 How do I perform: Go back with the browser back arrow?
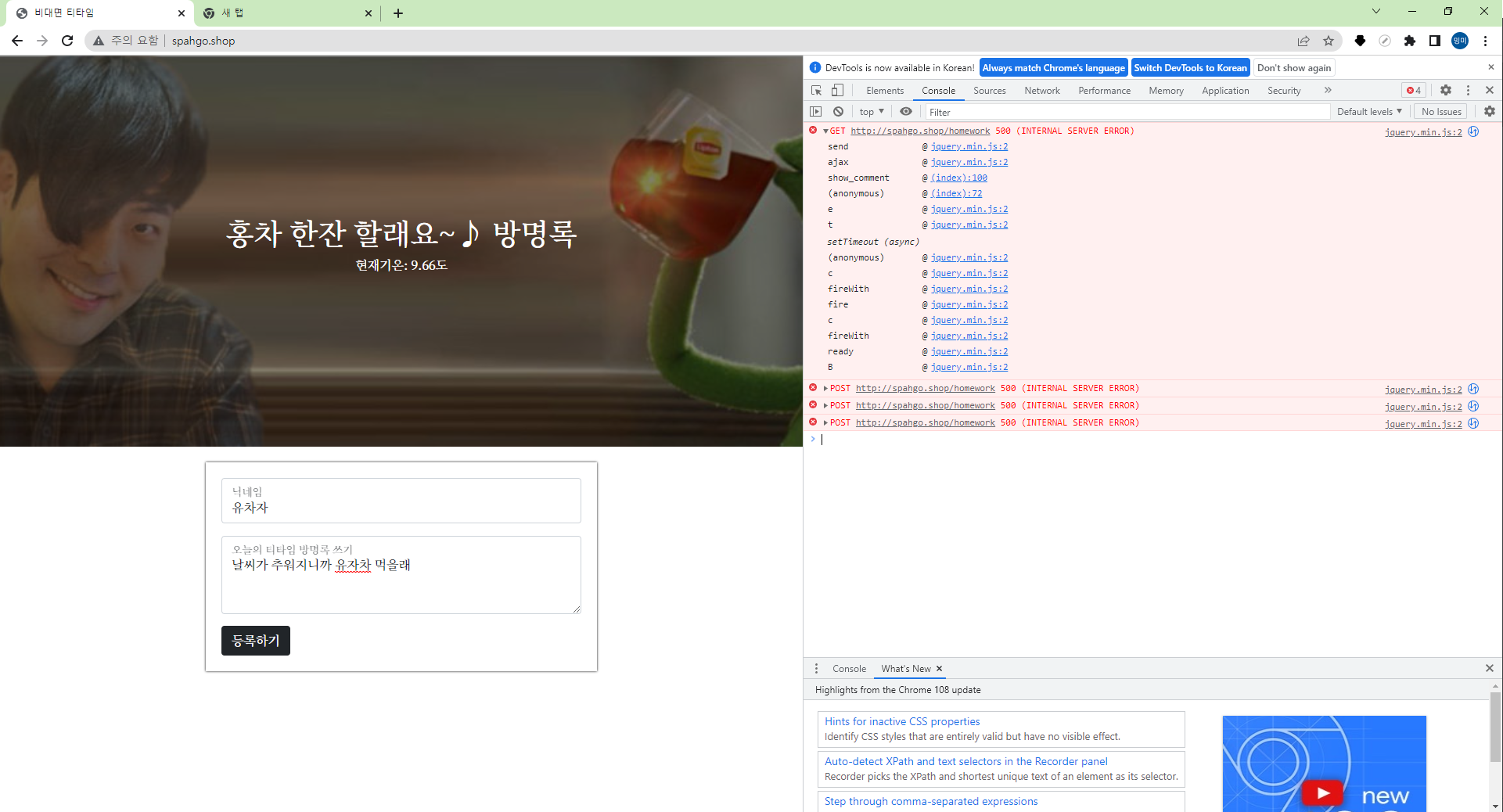point(17,41)
